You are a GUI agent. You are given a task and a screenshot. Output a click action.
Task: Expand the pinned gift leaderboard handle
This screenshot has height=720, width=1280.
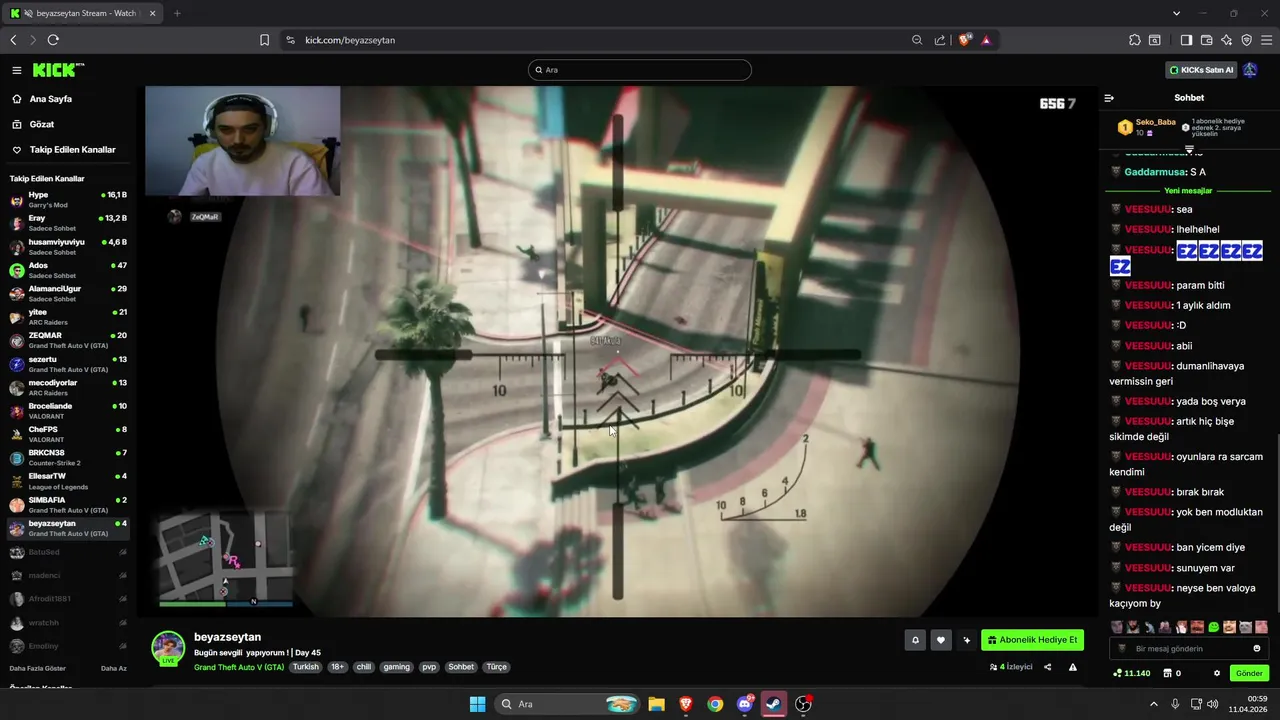tap(1189, 149)
